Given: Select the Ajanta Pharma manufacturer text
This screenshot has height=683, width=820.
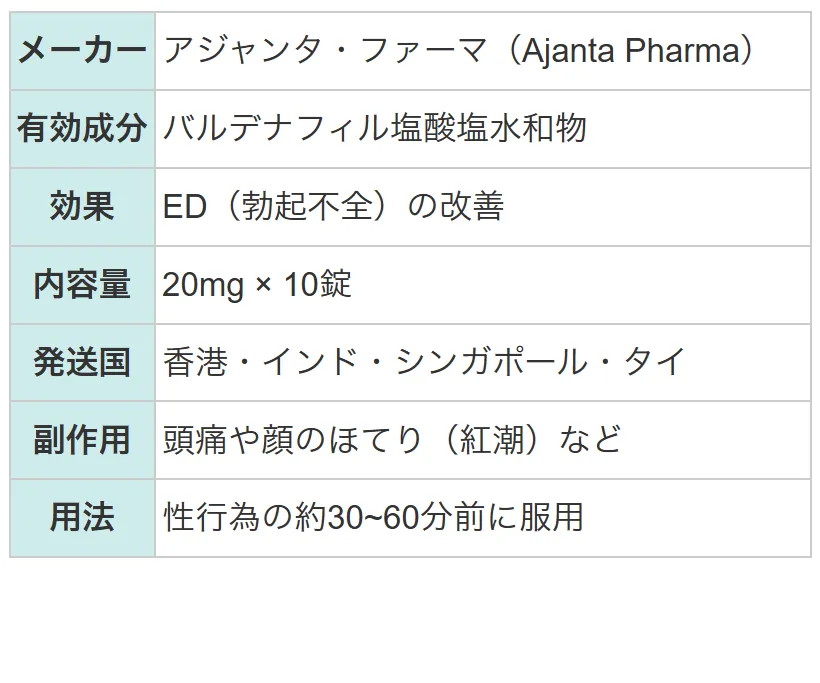Looking at the screenshot, I should 637,51.
